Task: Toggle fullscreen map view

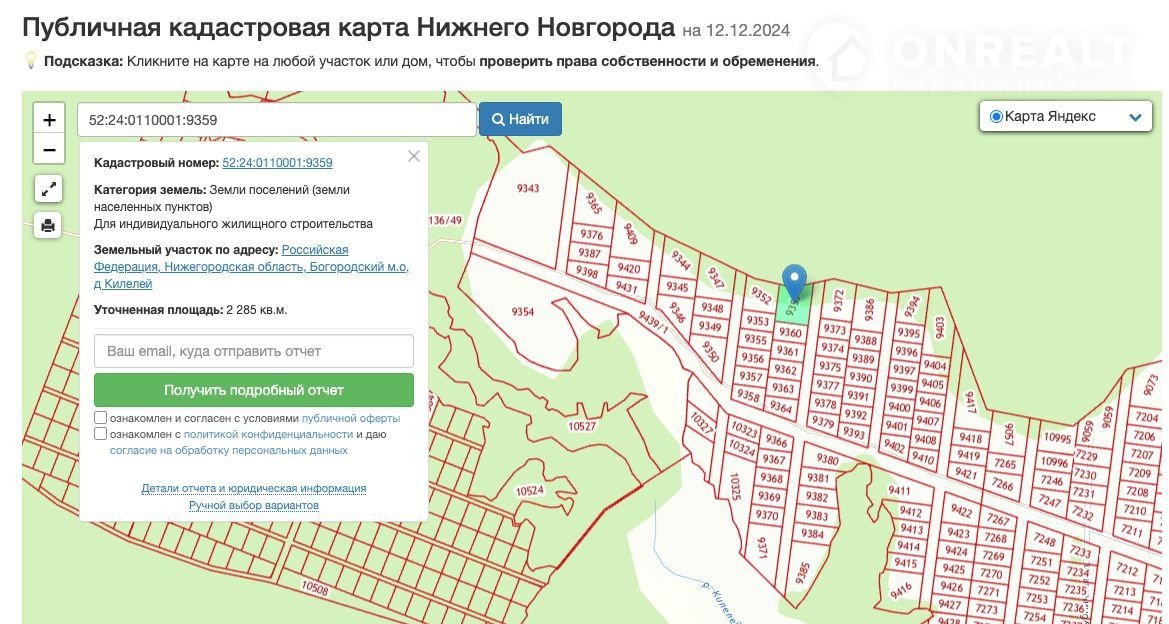Action: [x=48, y=188]
